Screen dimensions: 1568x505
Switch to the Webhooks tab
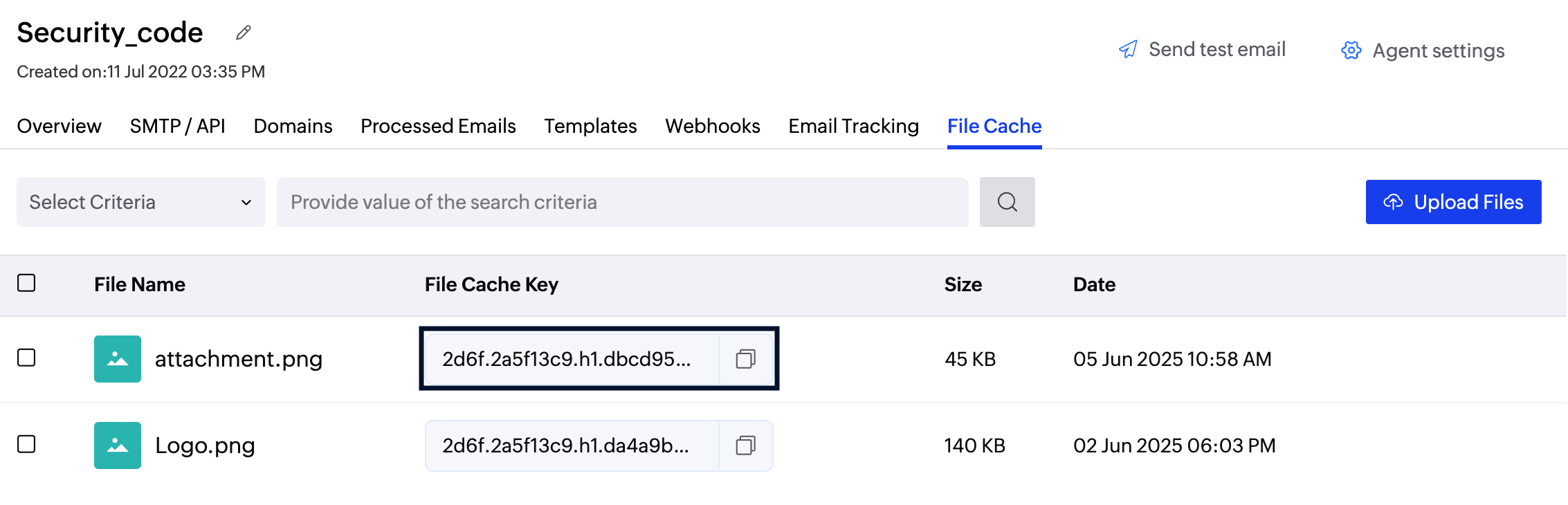point(712,126)
